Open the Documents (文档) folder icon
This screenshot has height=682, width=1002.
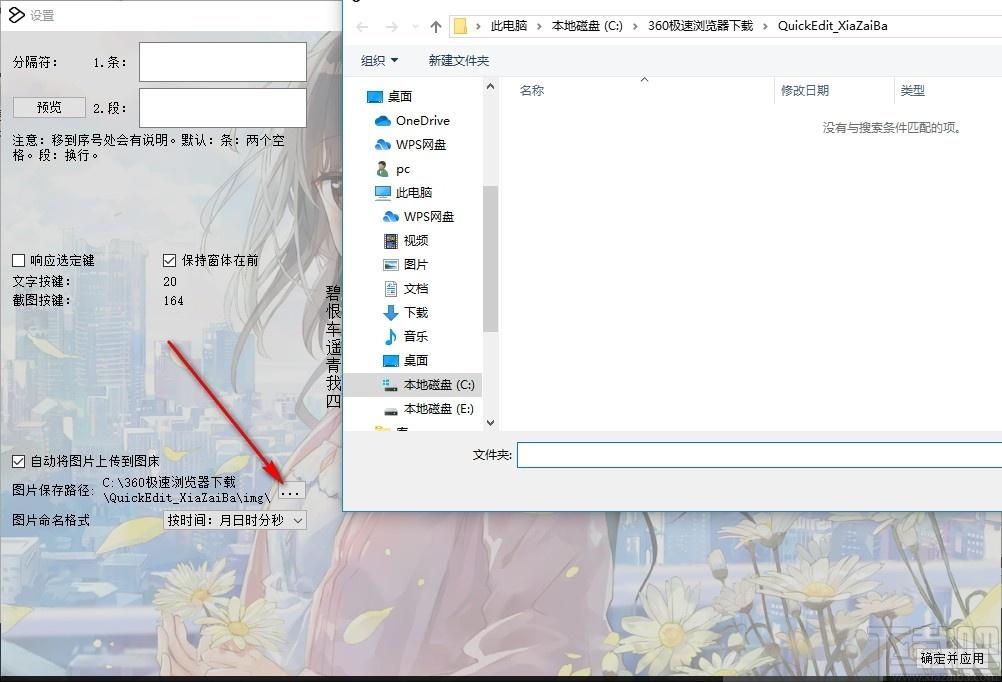pyautogui.click(x=391, y=289)
